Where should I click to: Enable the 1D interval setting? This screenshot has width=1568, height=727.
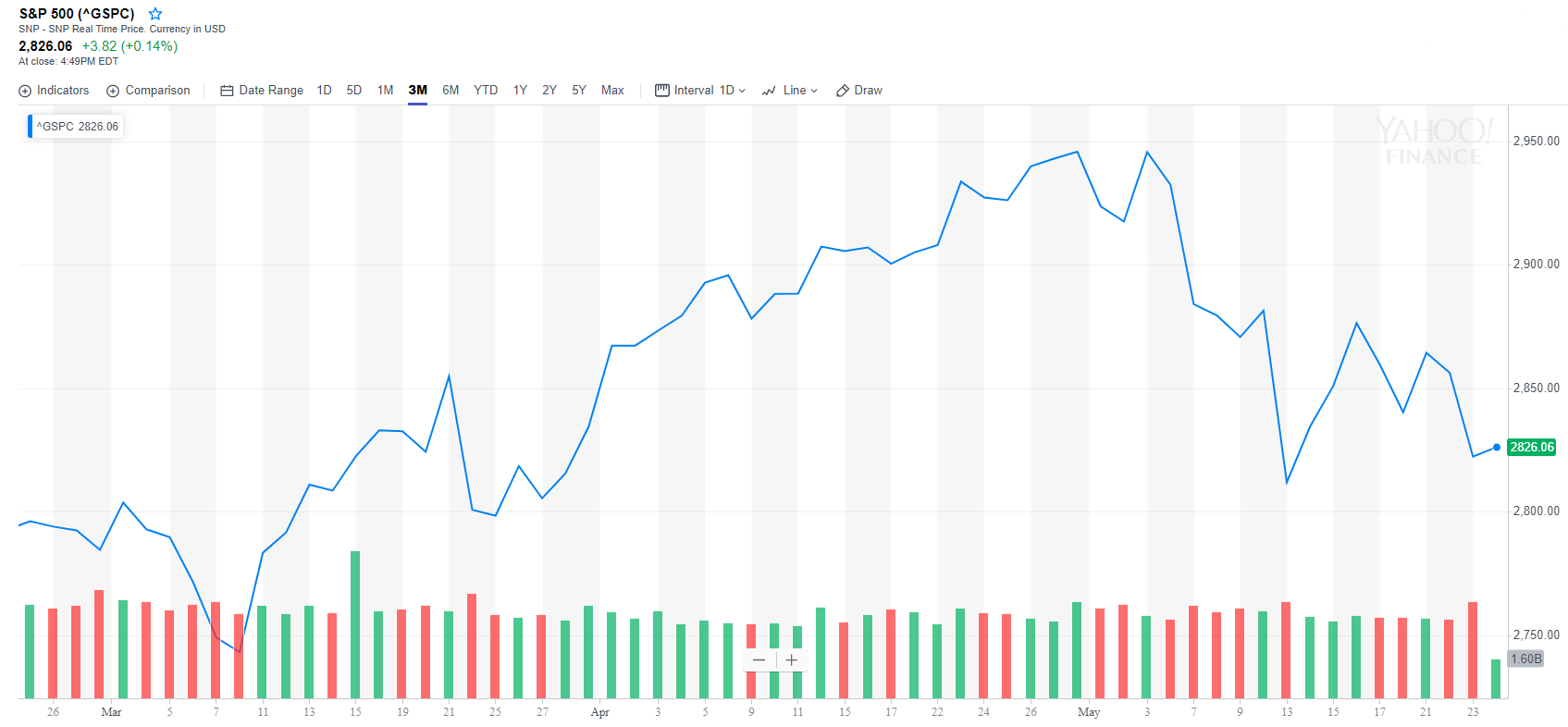[727, 90]
